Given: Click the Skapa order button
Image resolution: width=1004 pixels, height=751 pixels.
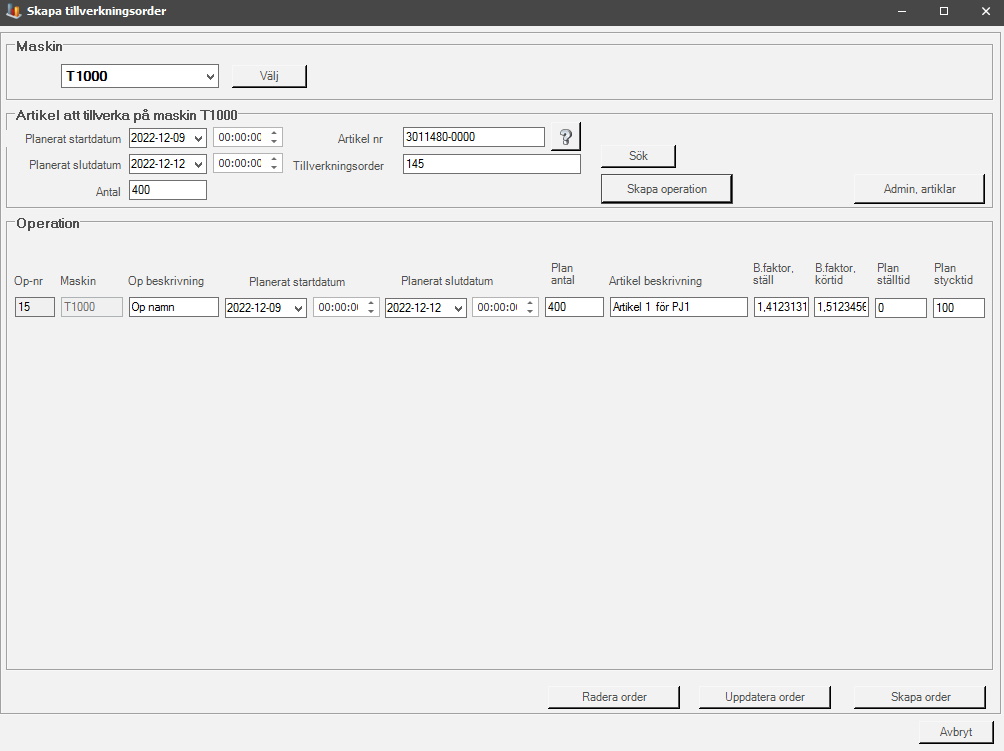Looking at the screenshot, I should [920, 697].
